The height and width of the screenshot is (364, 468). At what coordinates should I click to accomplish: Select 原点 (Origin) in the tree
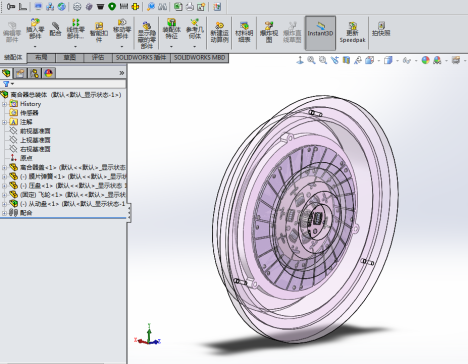[x=26, y=158]
